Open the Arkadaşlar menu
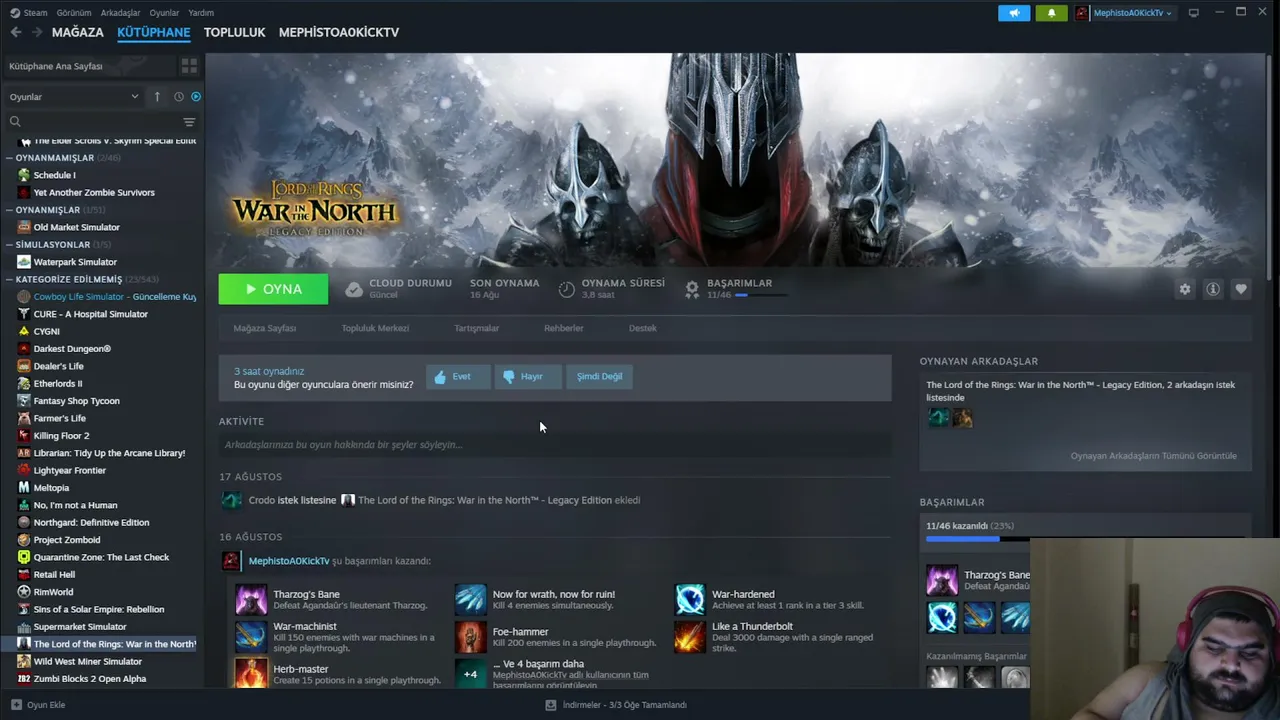The height and width of the screenshot is (720, 1280). tap(121, 13)
